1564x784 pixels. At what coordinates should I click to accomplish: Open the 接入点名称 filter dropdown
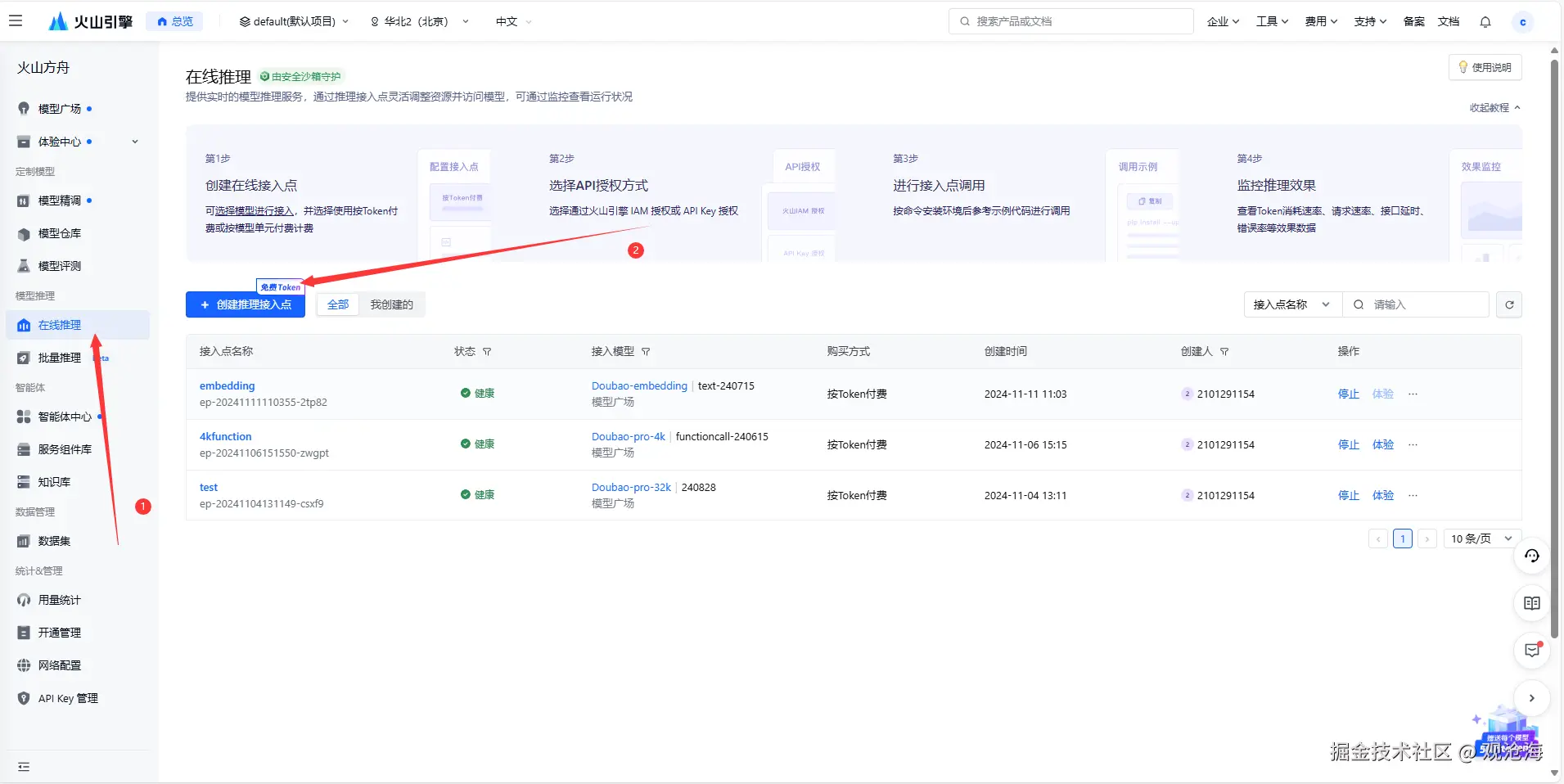point(1293,304)
